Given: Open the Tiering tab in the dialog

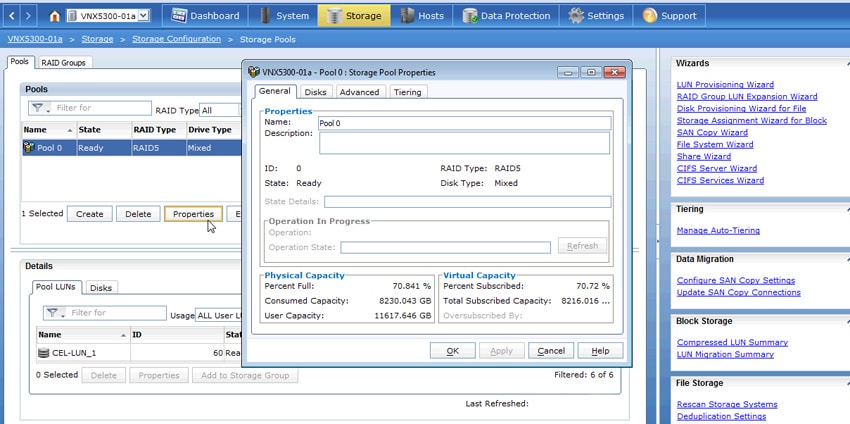Looking at the screenshot, I should 408,92.
